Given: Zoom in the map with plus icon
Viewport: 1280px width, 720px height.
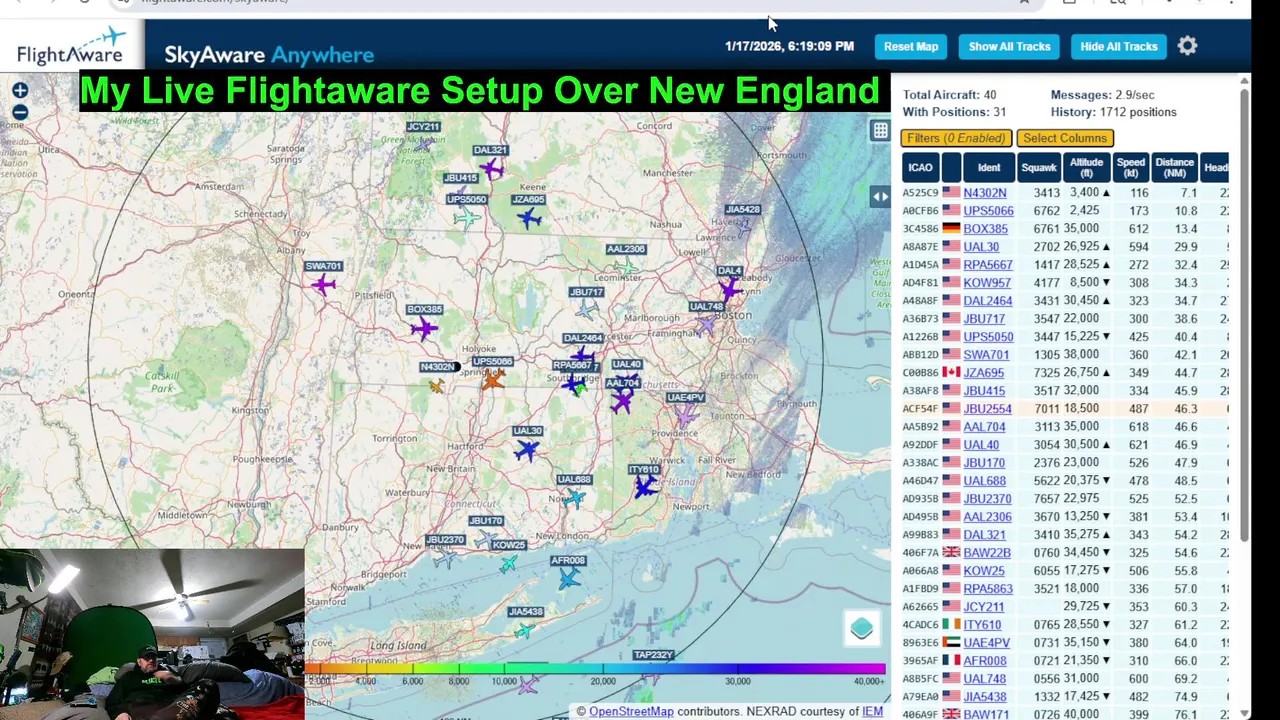Looking at the screenshot, I should coord(20,91).
